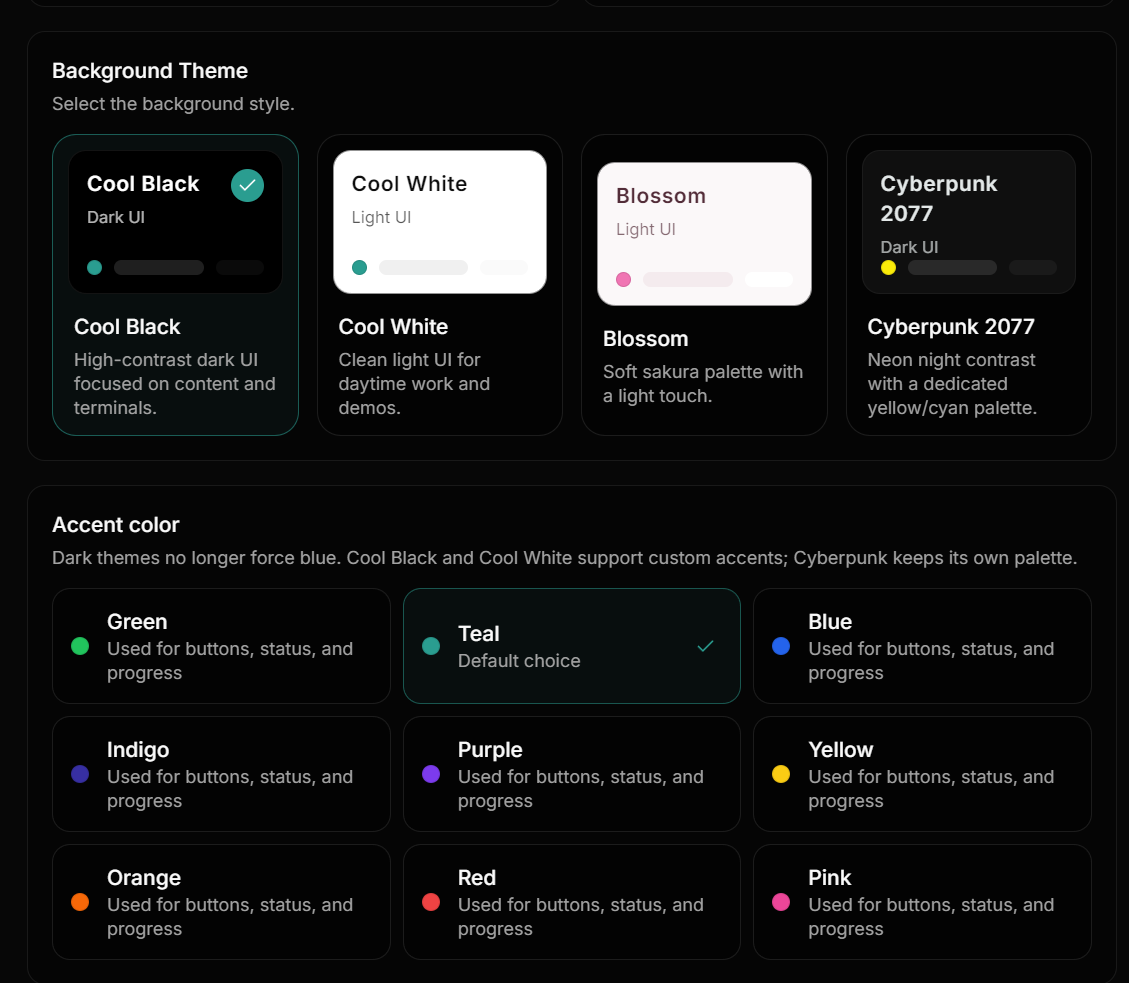The height and width of the screenshot is (983, 1129).
Task: Choose the Teal default accent option
Action: click(572, 646)
